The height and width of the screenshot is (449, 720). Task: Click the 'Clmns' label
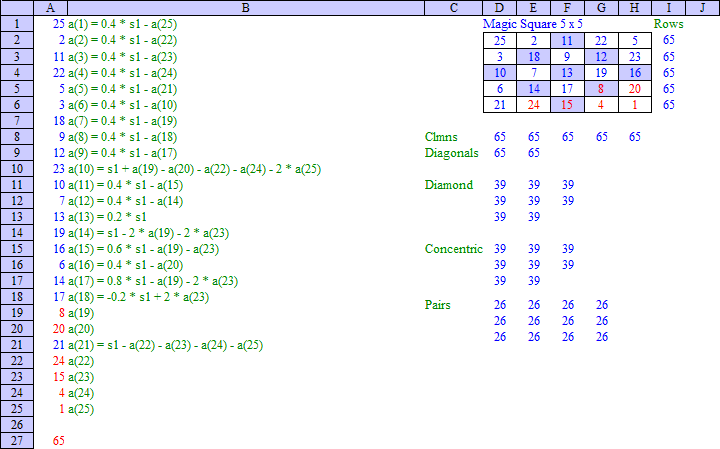coord(441,137)
